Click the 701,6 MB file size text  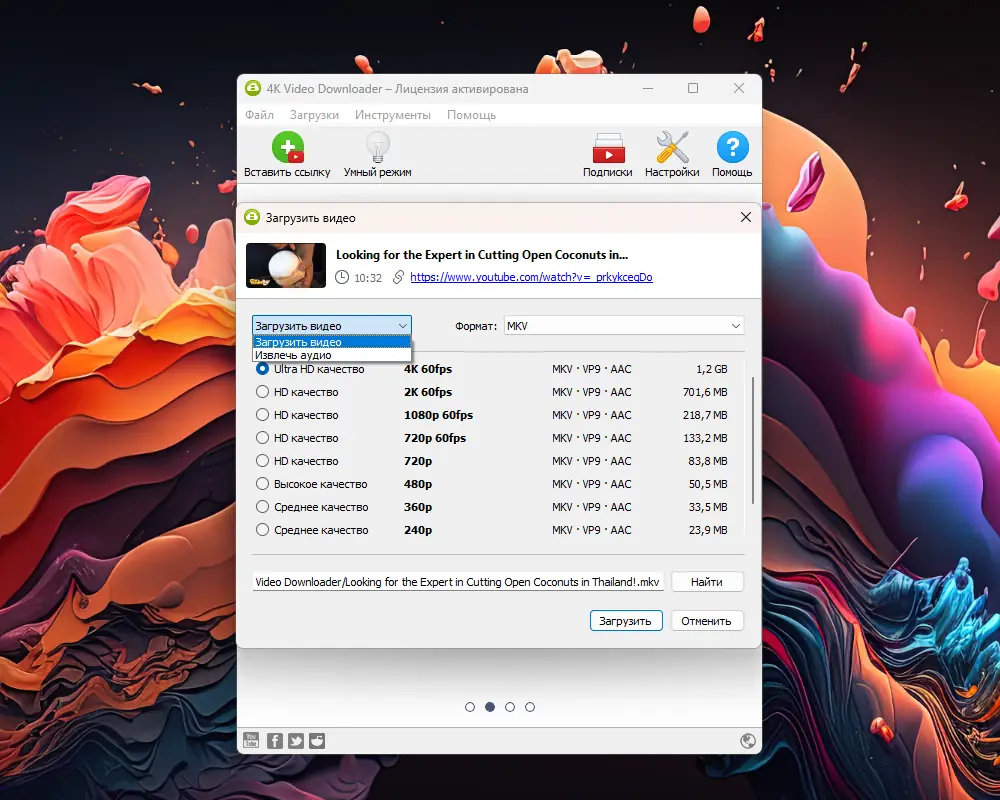point(705,392)
